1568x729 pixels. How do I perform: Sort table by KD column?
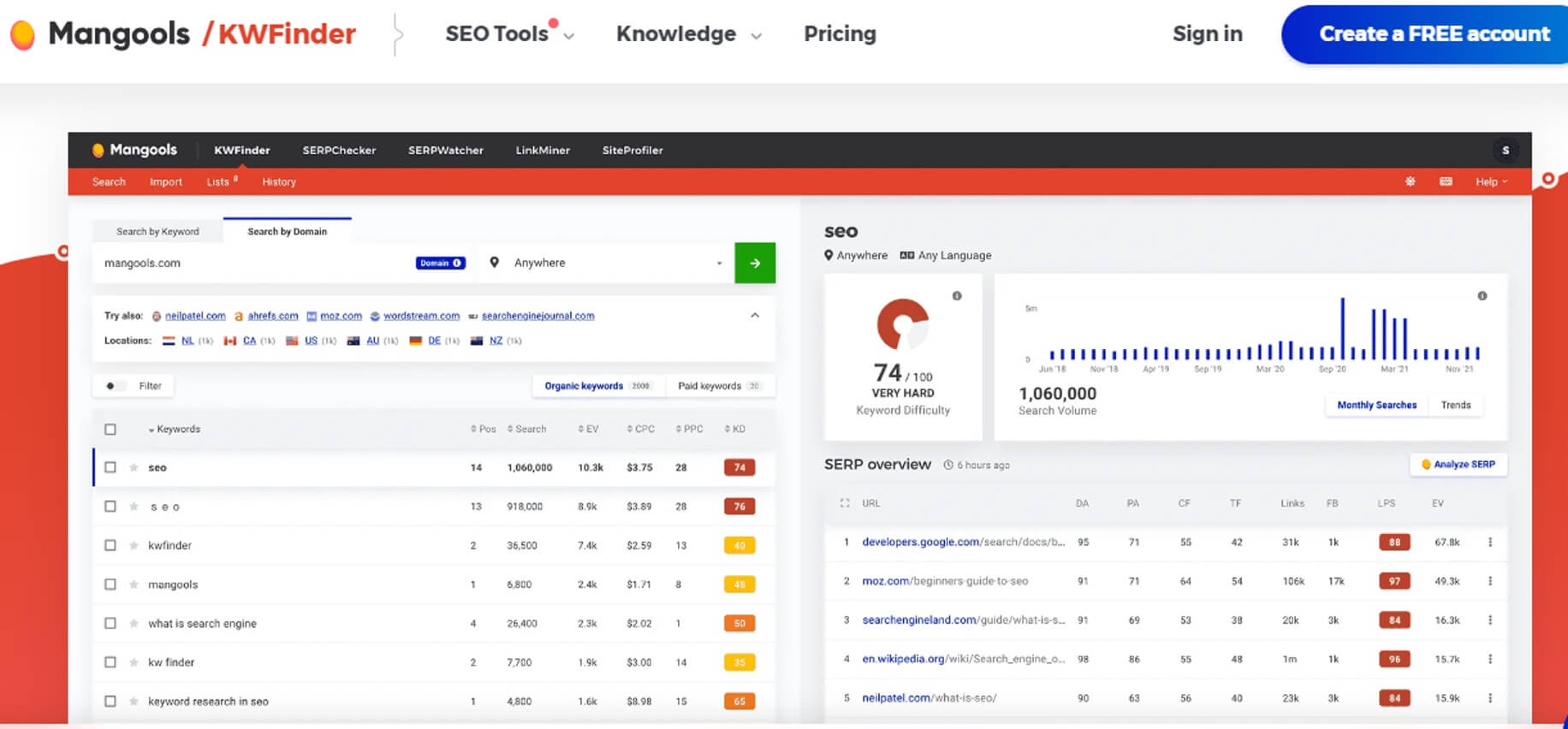[x=734, y=430]
